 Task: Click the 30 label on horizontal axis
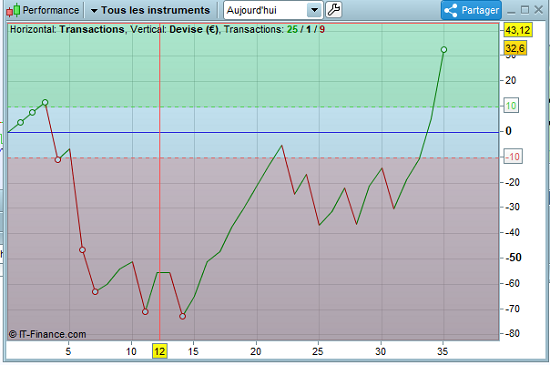pyautogui.click(x=381, y=351)
